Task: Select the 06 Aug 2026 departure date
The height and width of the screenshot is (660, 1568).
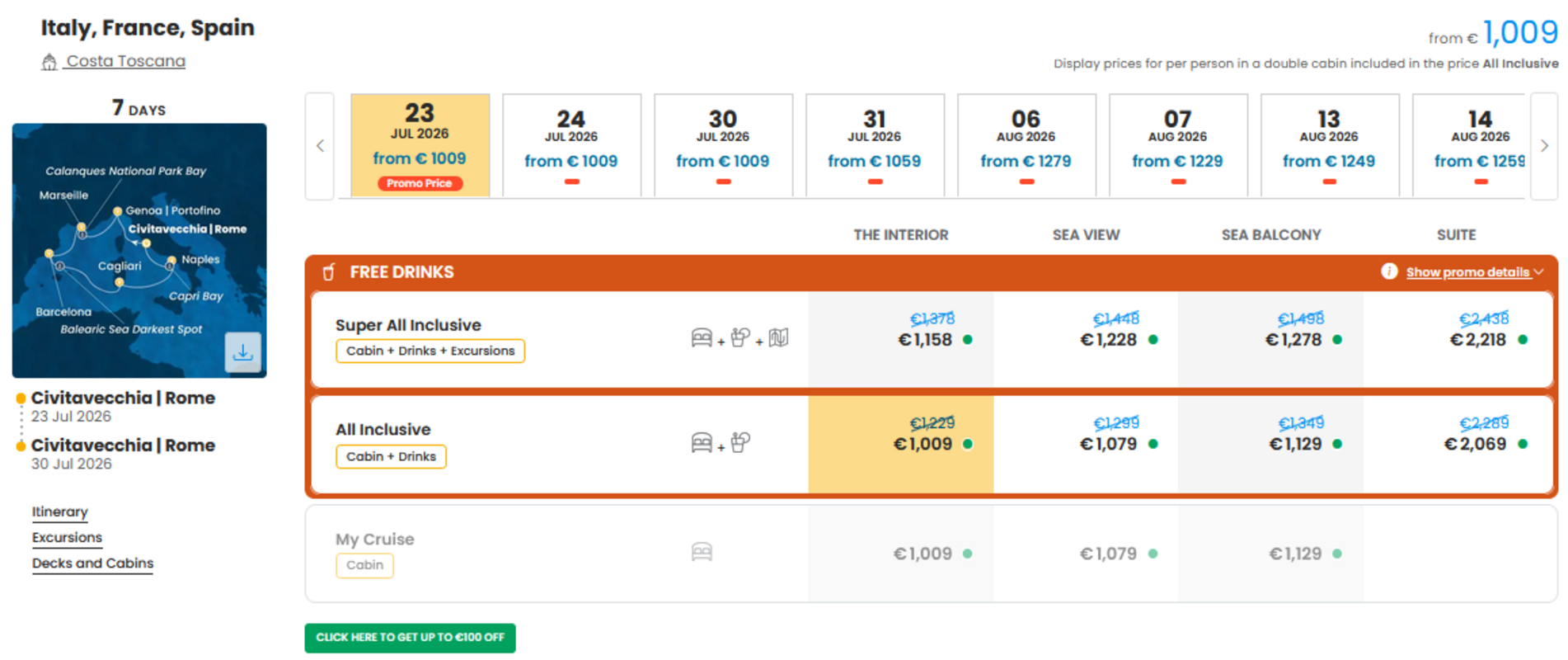Action: [1026, 145]
